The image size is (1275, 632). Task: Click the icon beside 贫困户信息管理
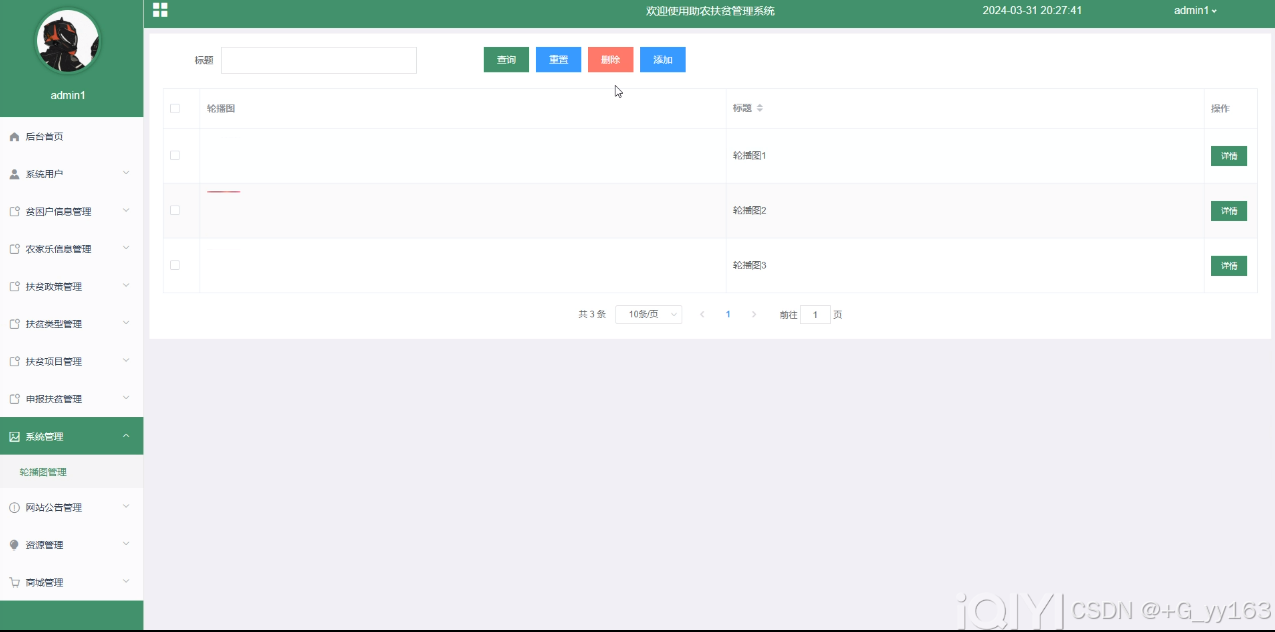(x=14, y=212)
